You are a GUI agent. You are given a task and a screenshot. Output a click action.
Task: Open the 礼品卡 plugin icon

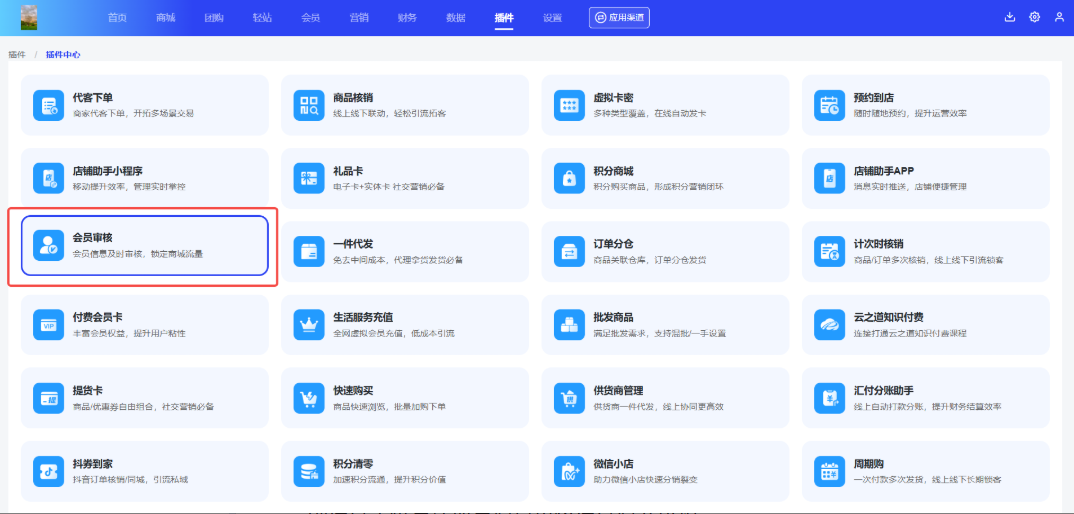click(x=308, y=178)
